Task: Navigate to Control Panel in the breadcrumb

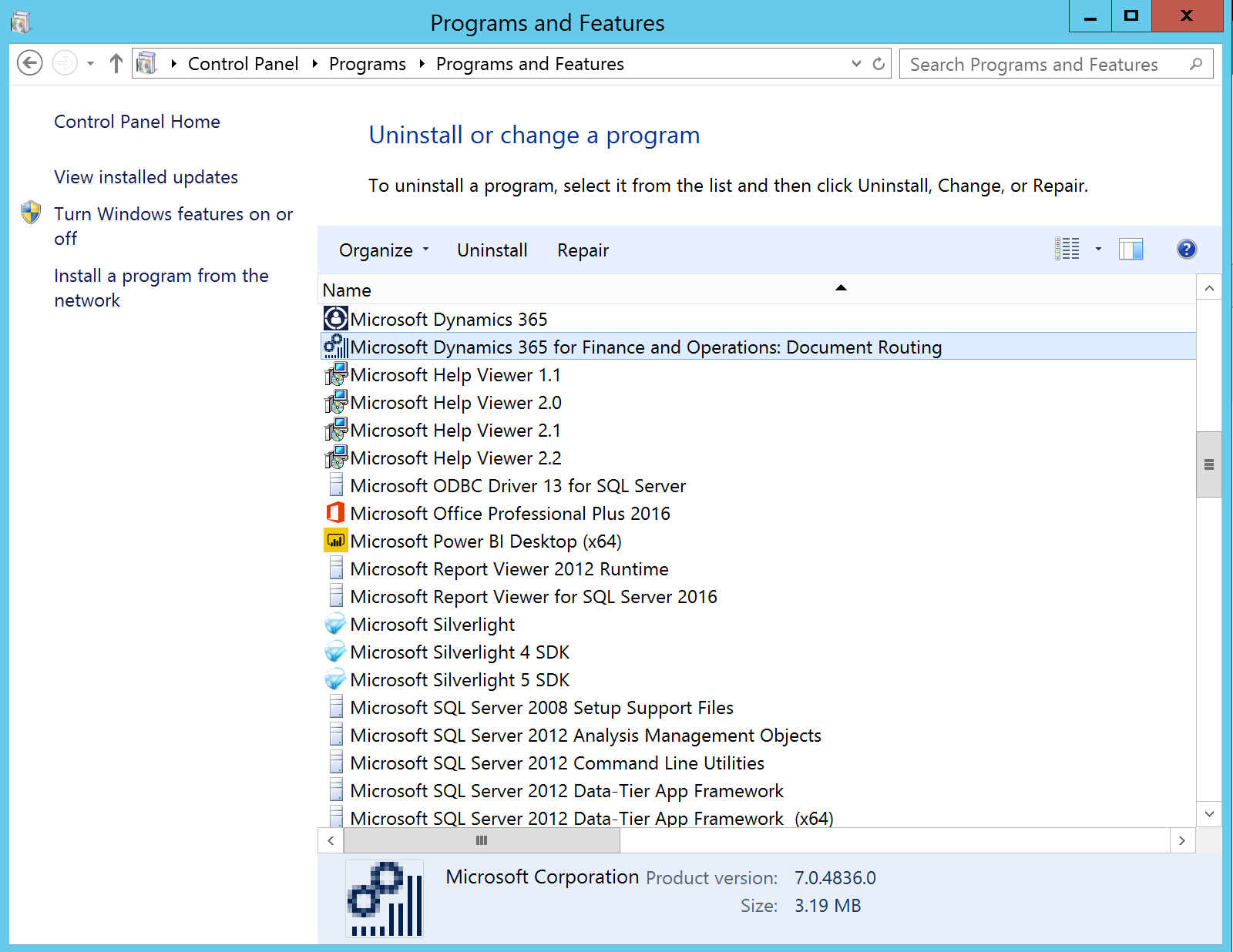Action: [243, 63]
